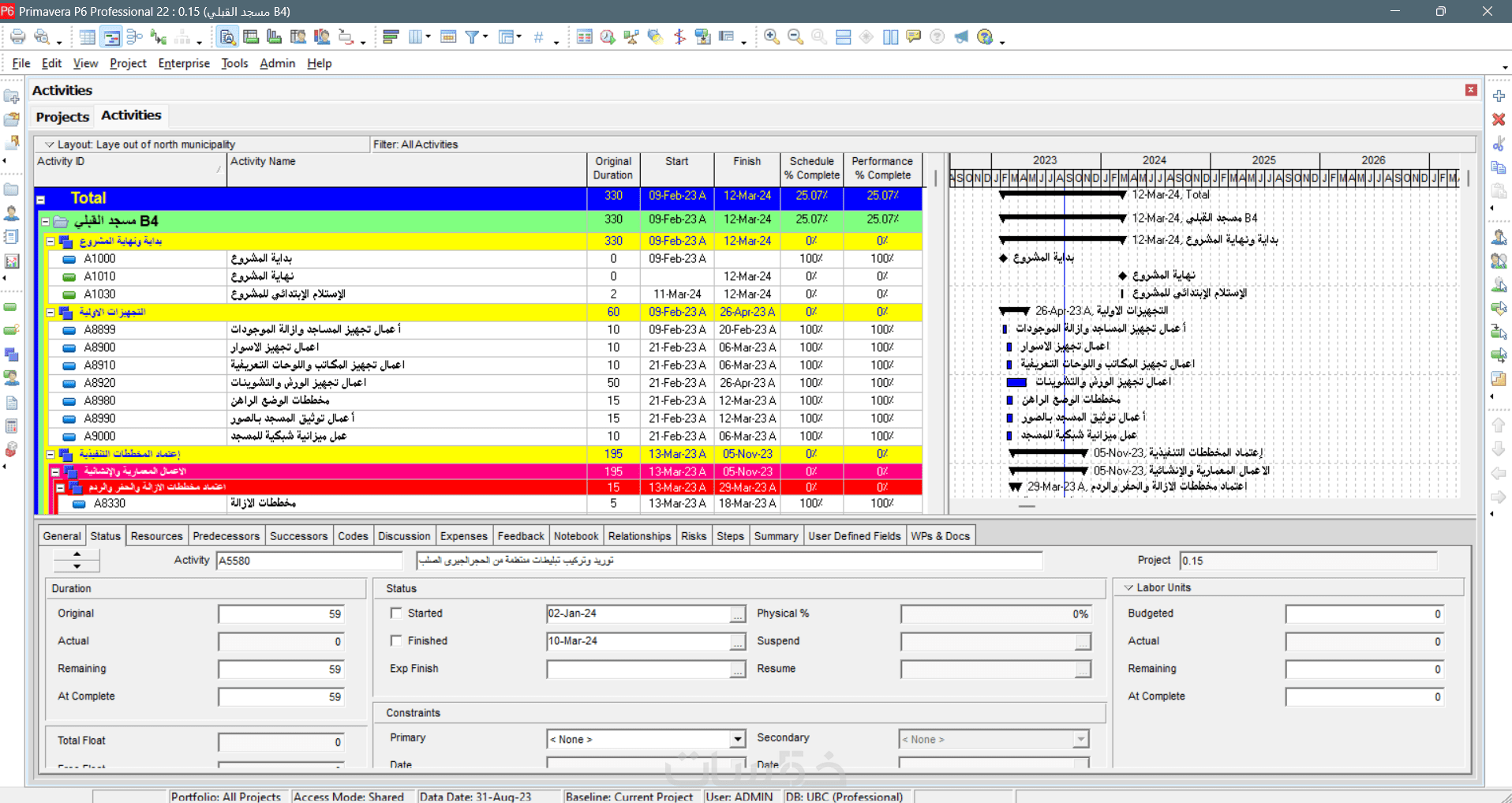Toggle the Activity Details pane icon
Viewport: 1512px width, 803px height.
pyautogui.click(x=227, y=37)
